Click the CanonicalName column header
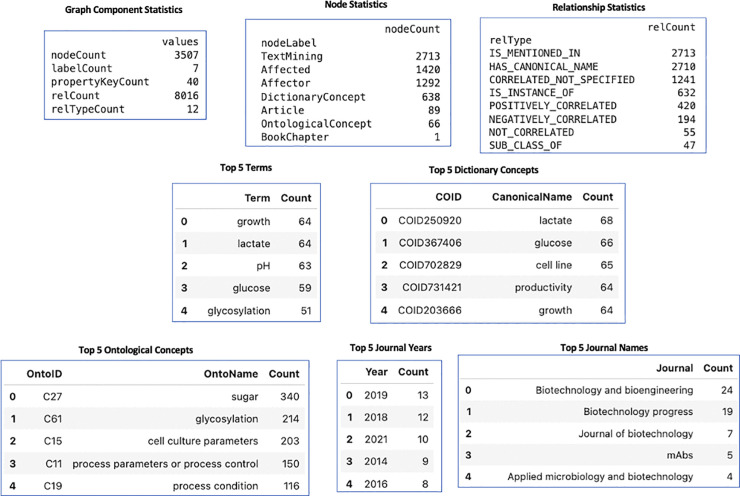 (x=532, y=197)
